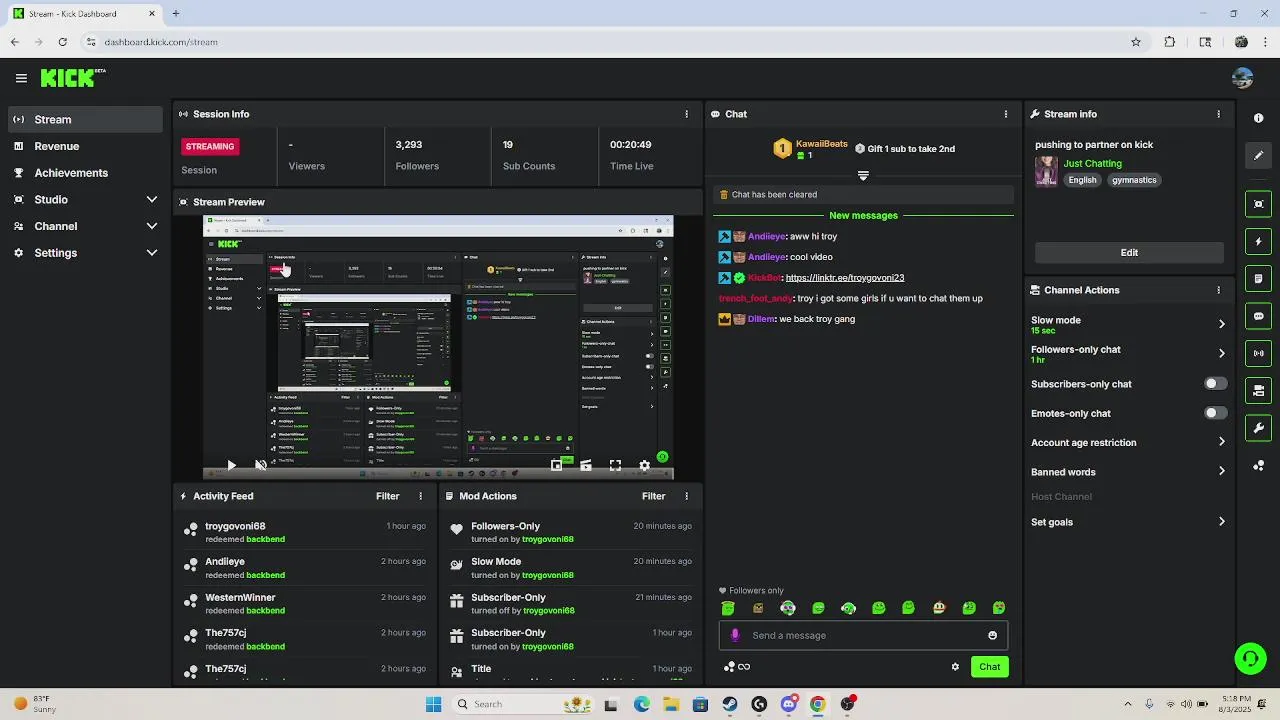Toggle Subscribers-only chat switch
Viewport: 1280px width, 720px height.
[x=1215, y=384]
